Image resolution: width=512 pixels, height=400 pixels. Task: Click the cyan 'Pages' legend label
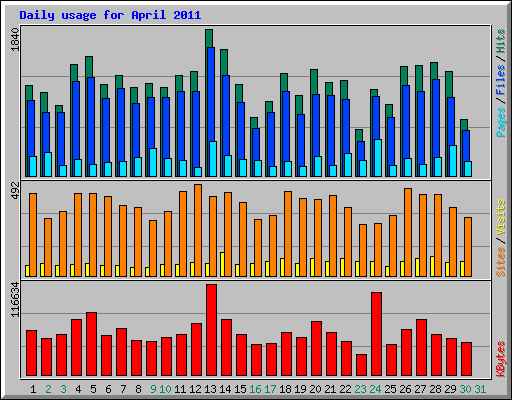[x=501, y=122]
